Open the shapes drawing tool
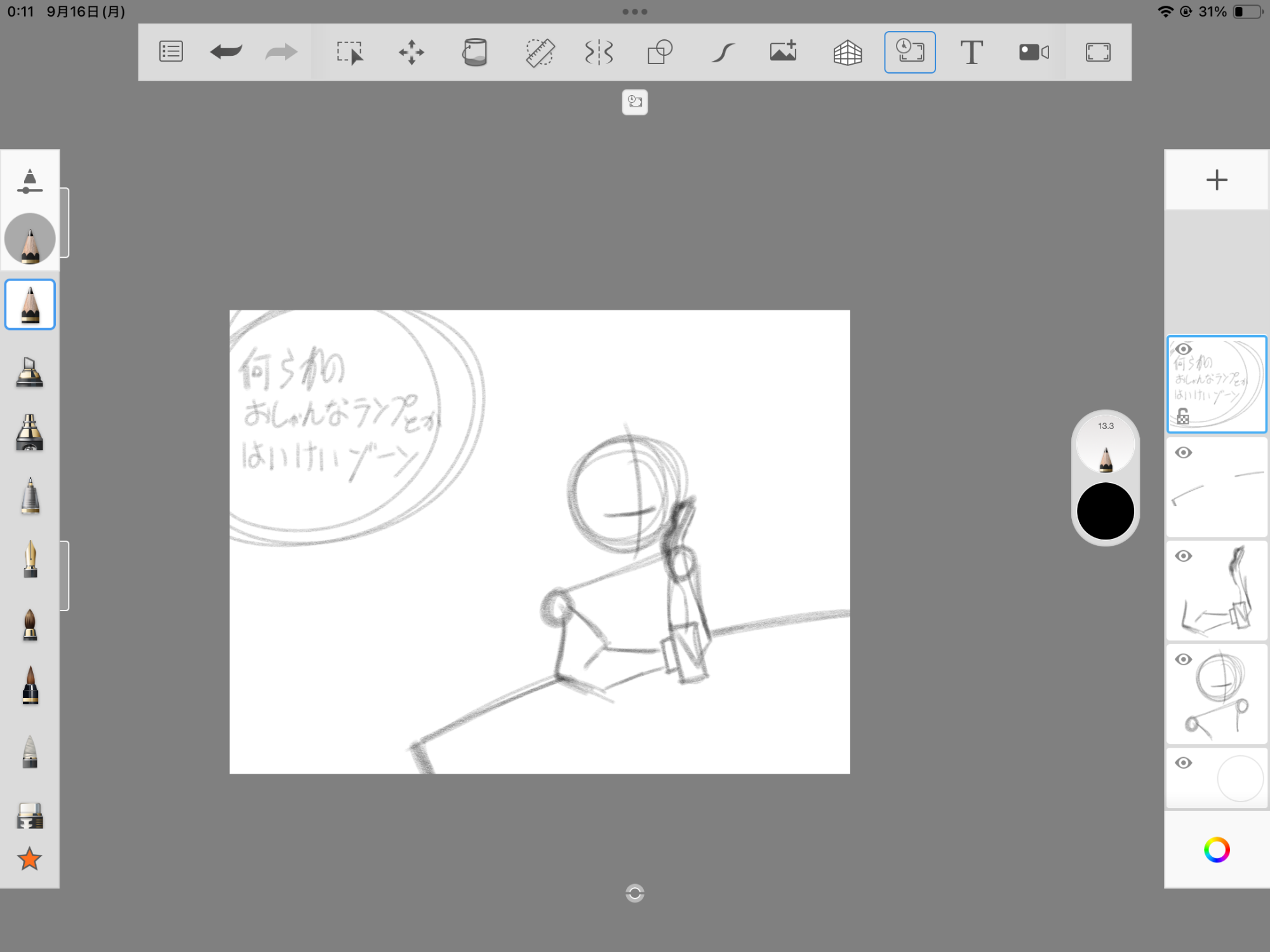This screenshot has height=952, width=1270. point(660,52)
